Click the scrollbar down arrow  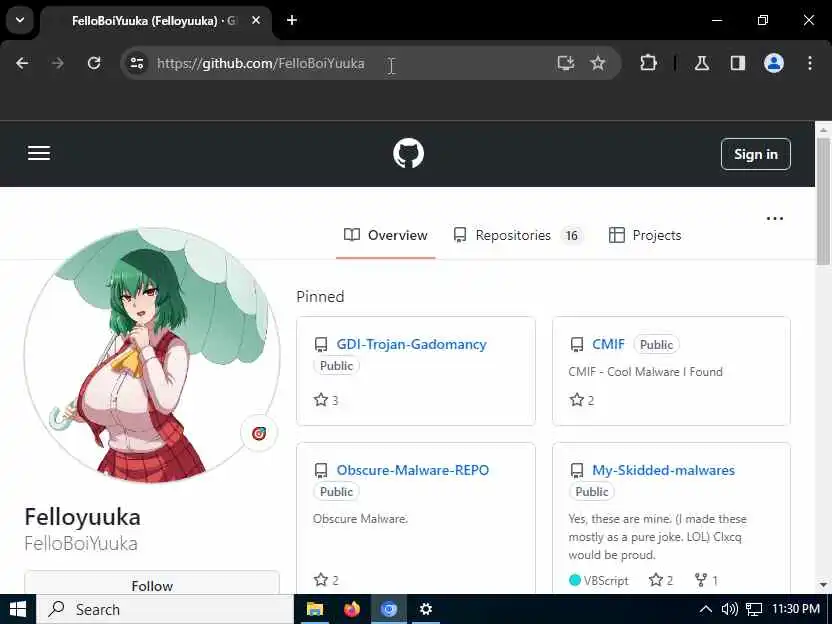(823, 585)
